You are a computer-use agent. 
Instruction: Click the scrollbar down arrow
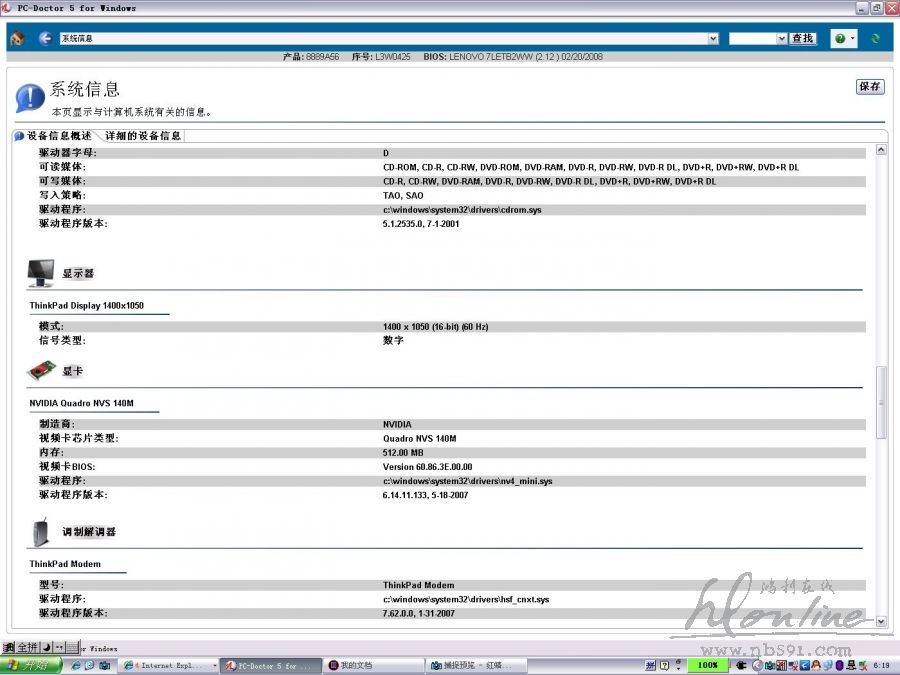(881, 621)
